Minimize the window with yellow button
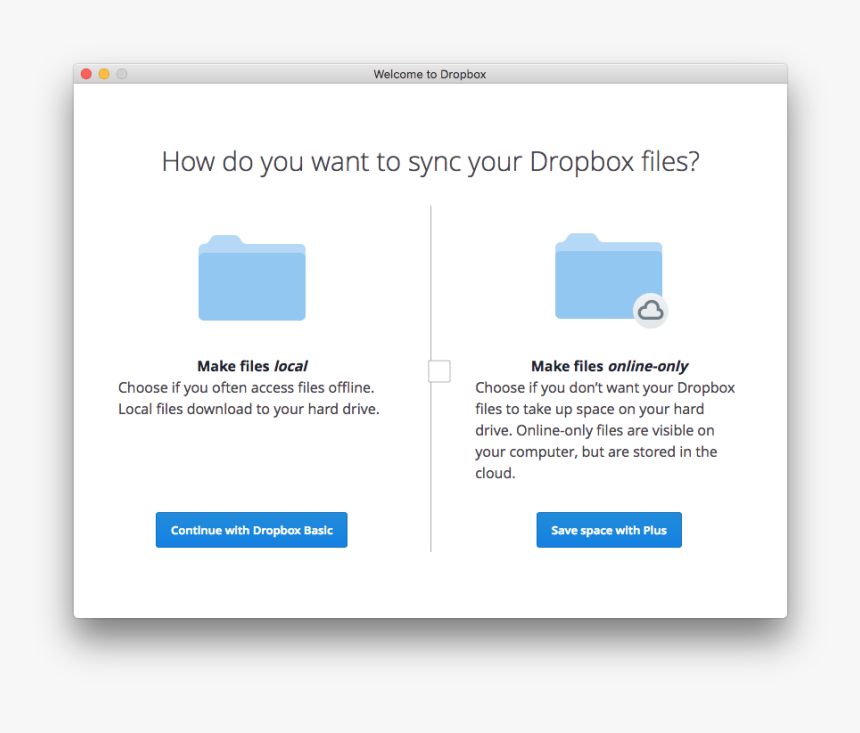 104,74
